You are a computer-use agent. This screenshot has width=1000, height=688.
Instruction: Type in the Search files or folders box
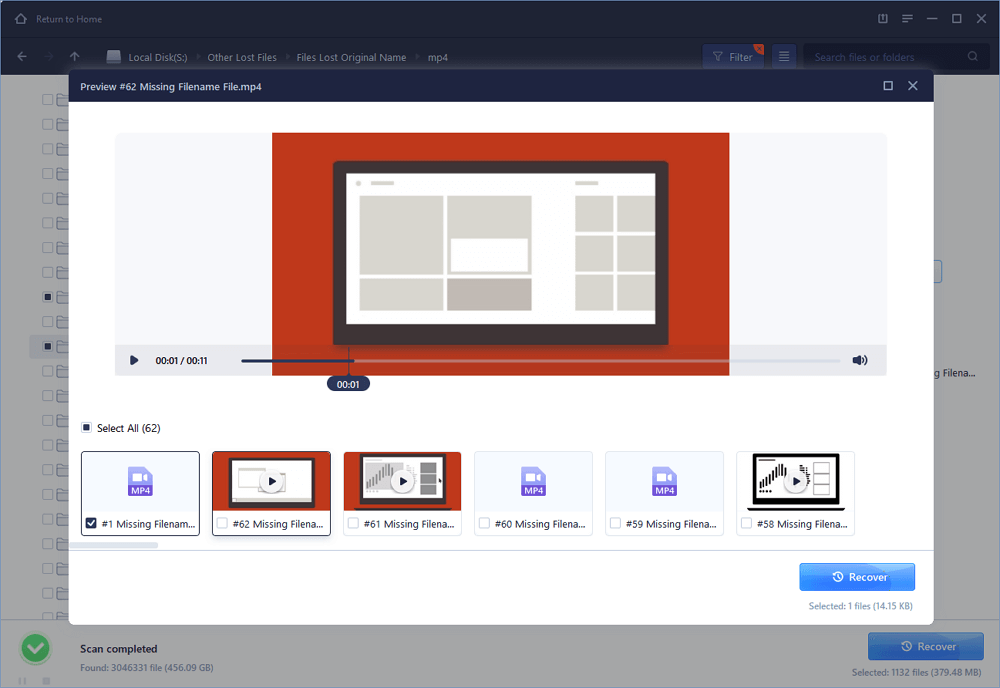pyautogui.click(x=885, y=57)
